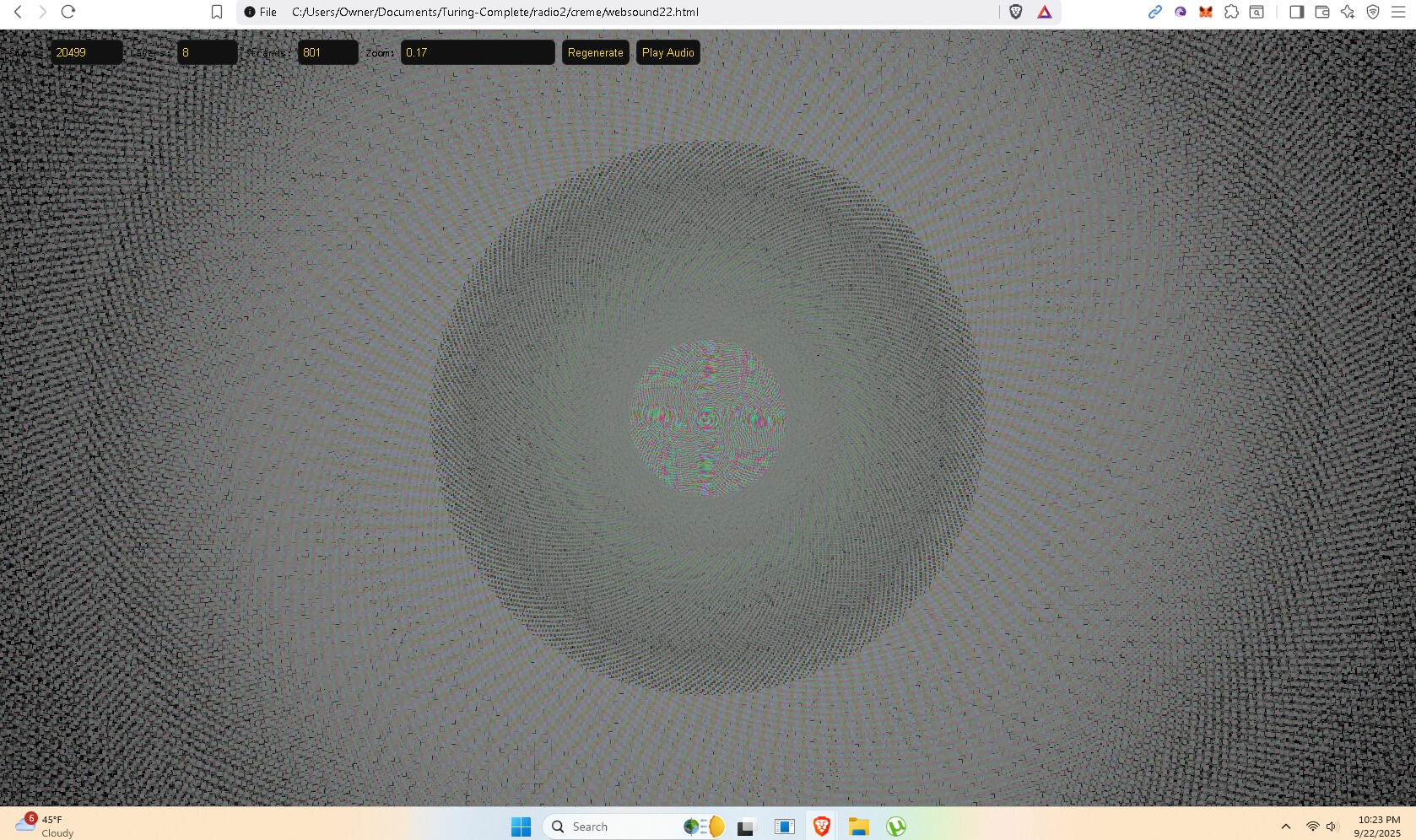
Task: Open Brave Rewards triangle icon
Action: (x=1045, y=12)
